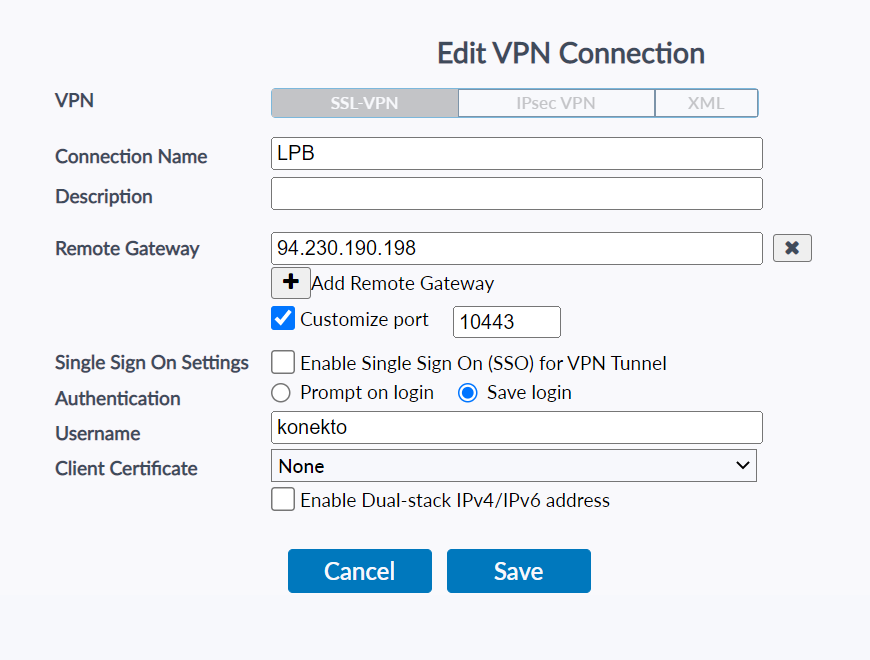Click the plus icon to add gateway

(x=291, y=283)
